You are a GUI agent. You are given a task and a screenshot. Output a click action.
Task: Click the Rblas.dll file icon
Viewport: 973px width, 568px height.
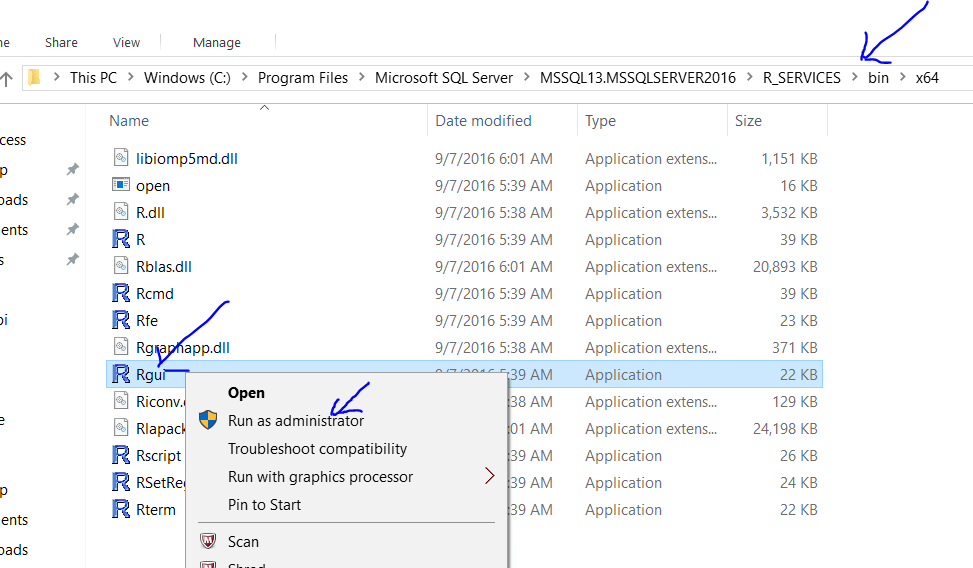click(x=121, y=266)
